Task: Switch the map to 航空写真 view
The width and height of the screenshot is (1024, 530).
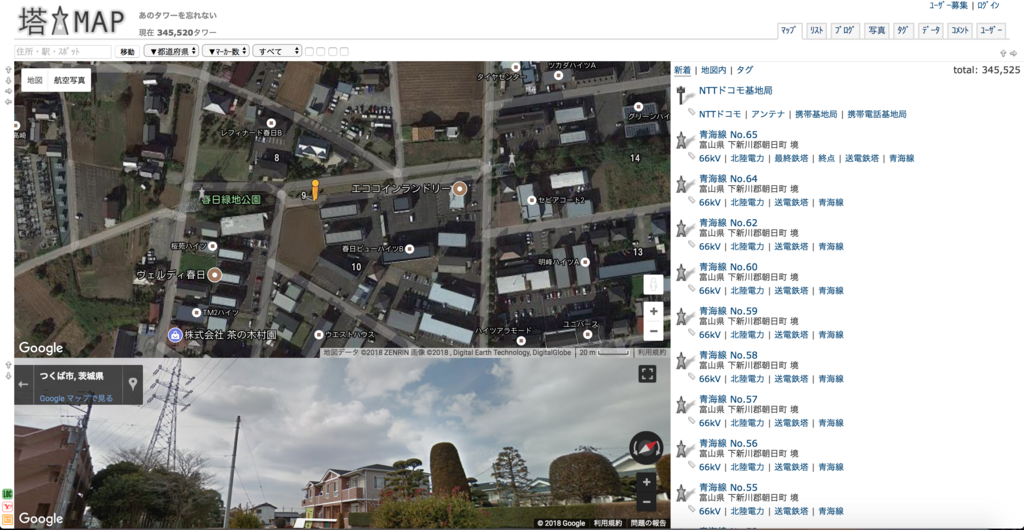Action: (x=70, y=80)
